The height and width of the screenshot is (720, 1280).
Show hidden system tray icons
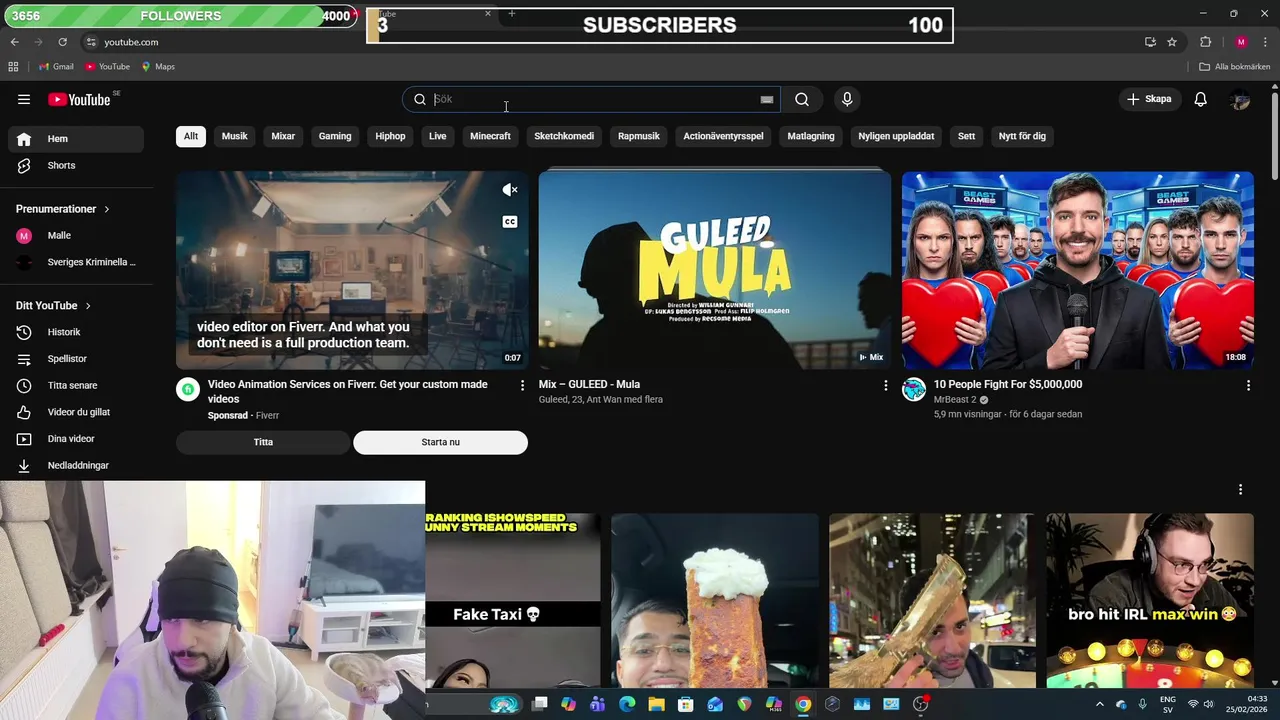pos(1100,704)
